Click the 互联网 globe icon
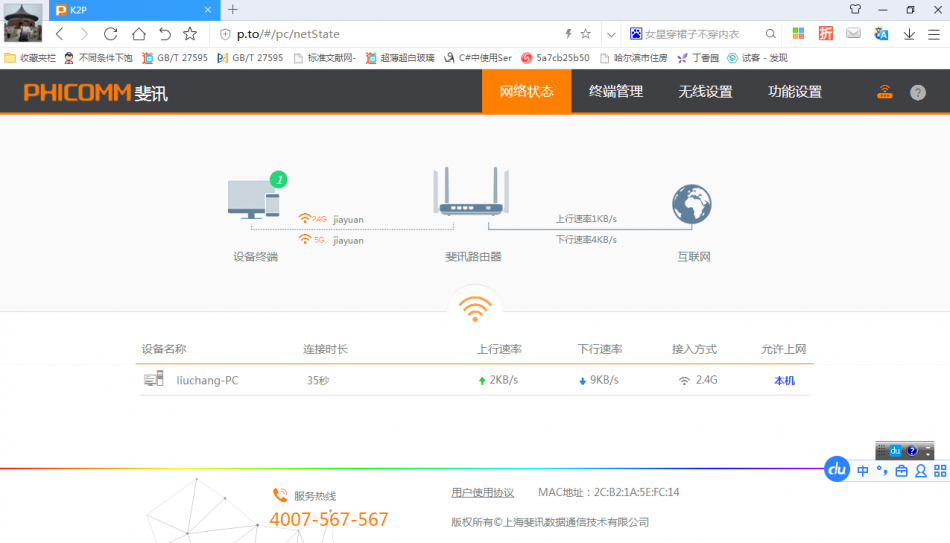This screenshot has height=543, width=950. pos(692,204)
